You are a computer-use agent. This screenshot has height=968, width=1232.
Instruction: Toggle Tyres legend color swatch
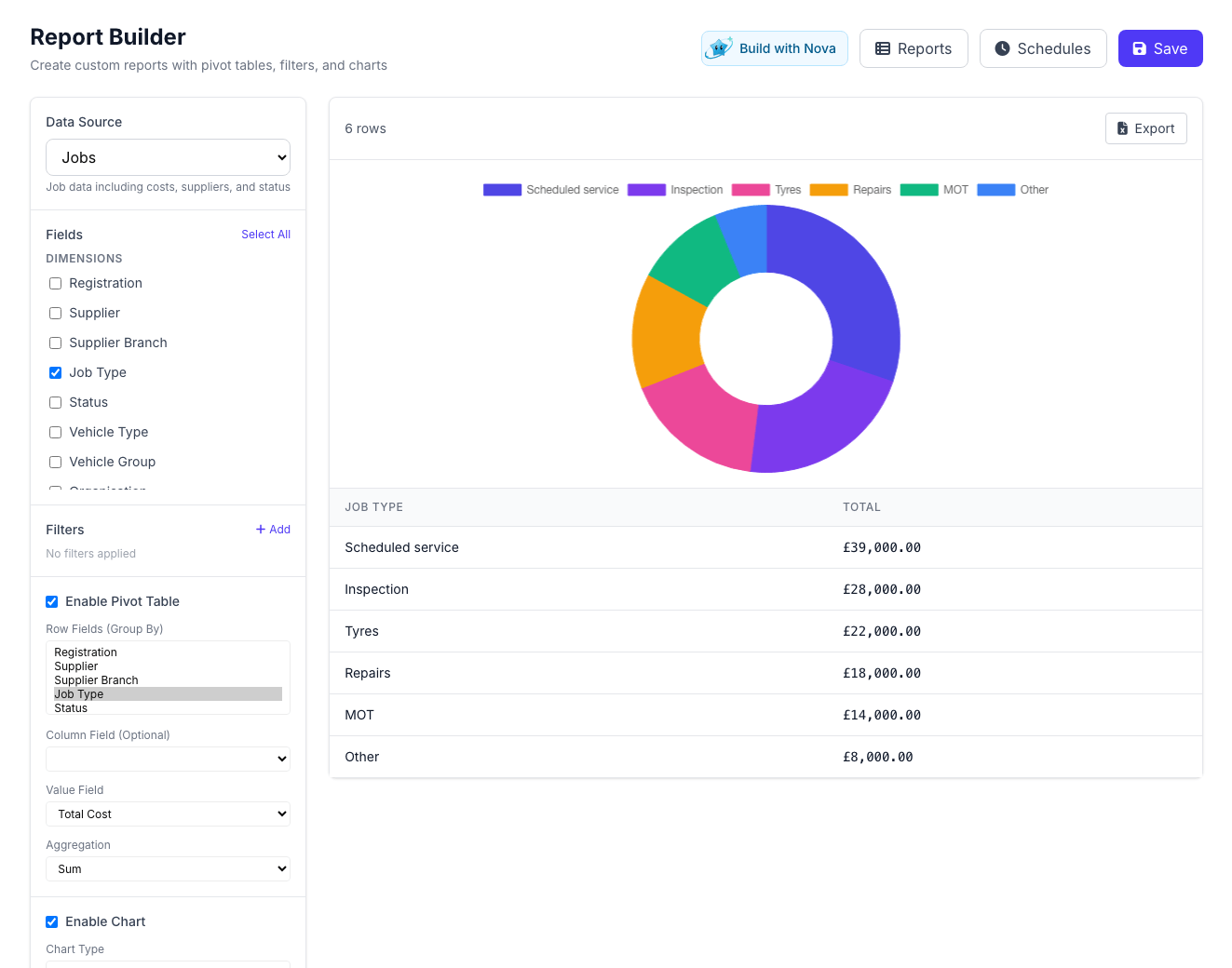(751, 190)
